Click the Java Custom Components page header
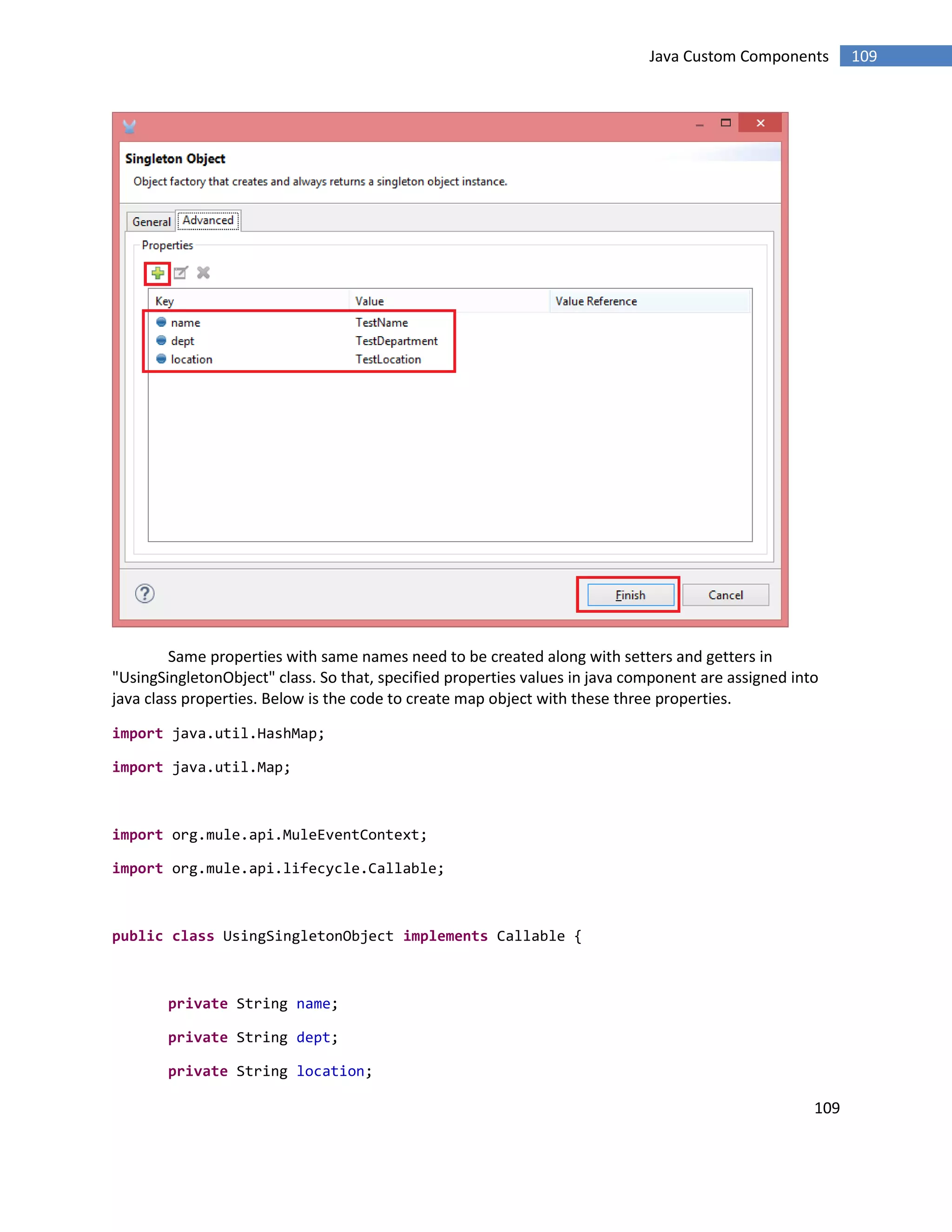This screenshot has height=1232, width=952. 739,56
